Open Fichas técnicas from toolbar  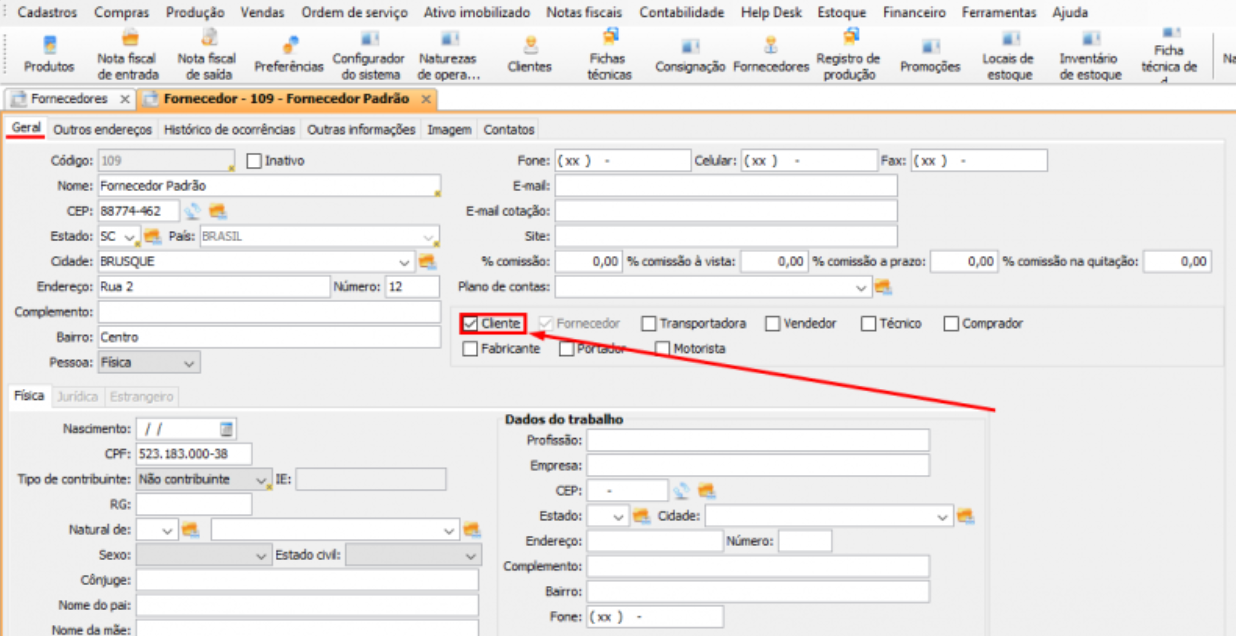(x=607, y=55)
